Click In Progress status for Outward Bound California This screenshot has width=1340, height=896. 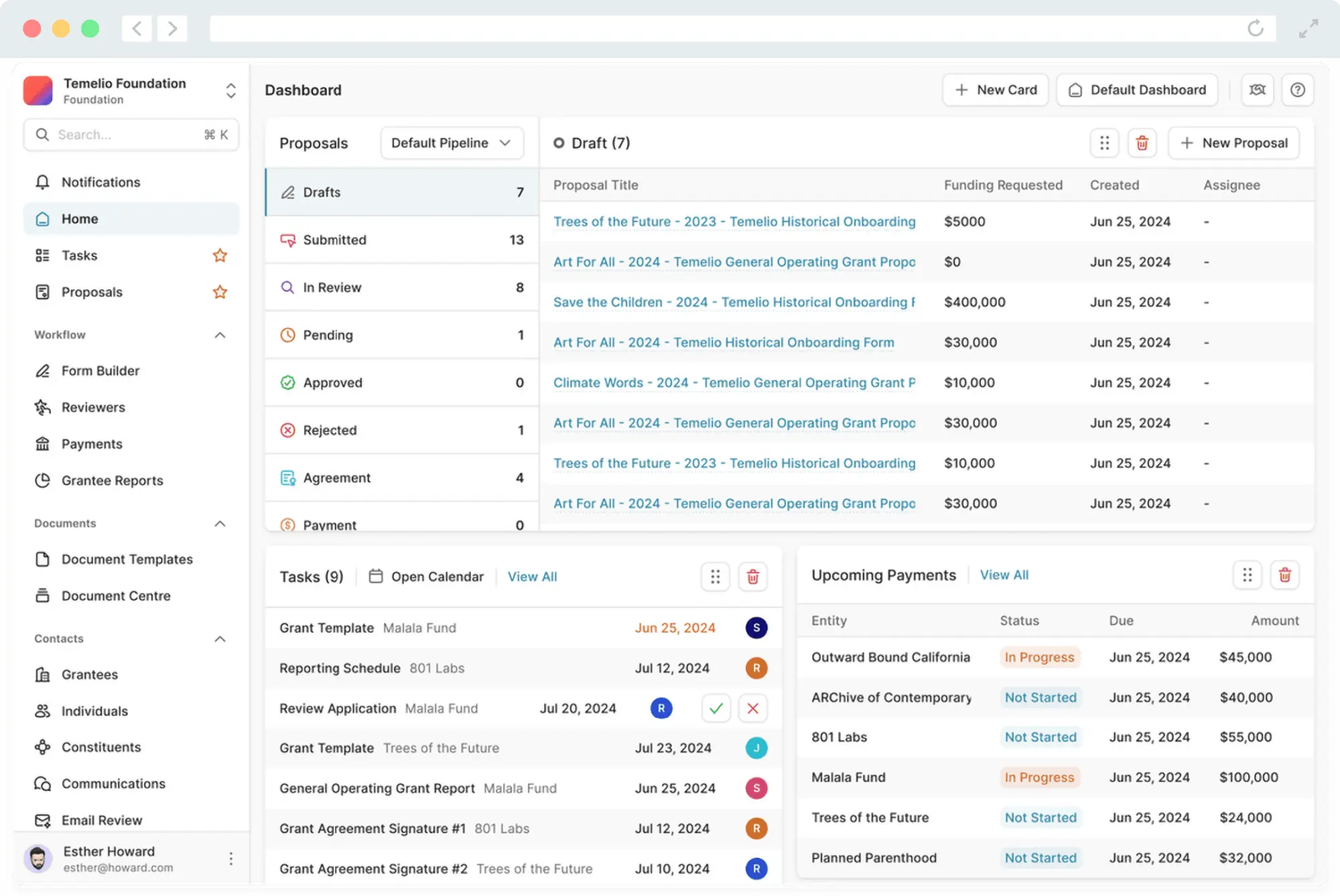coord(1039,657)
